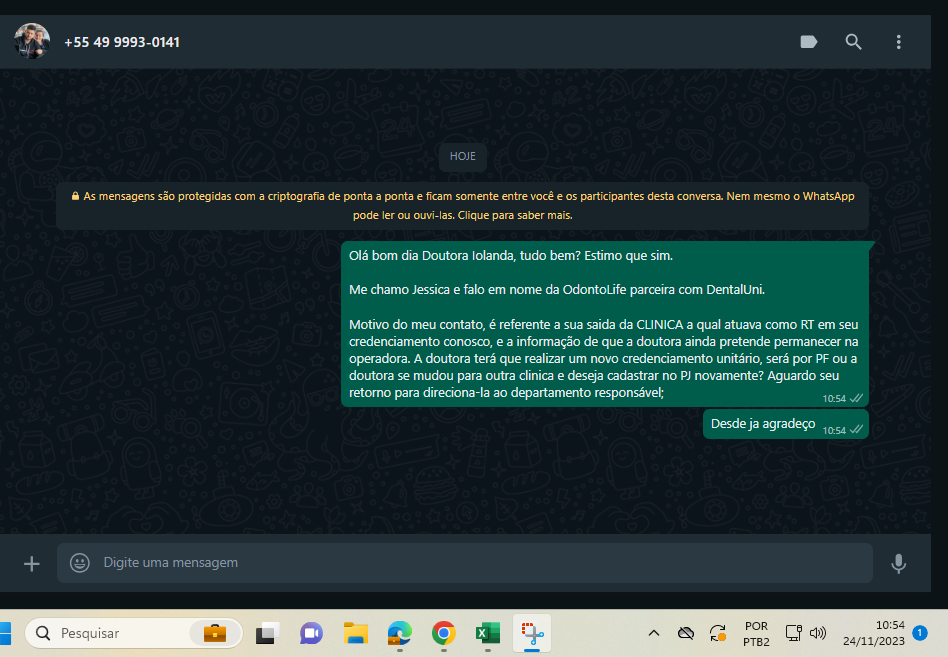
Task: Open the clock showing 10:54 24/11/2023
Action: coord(876,633)
